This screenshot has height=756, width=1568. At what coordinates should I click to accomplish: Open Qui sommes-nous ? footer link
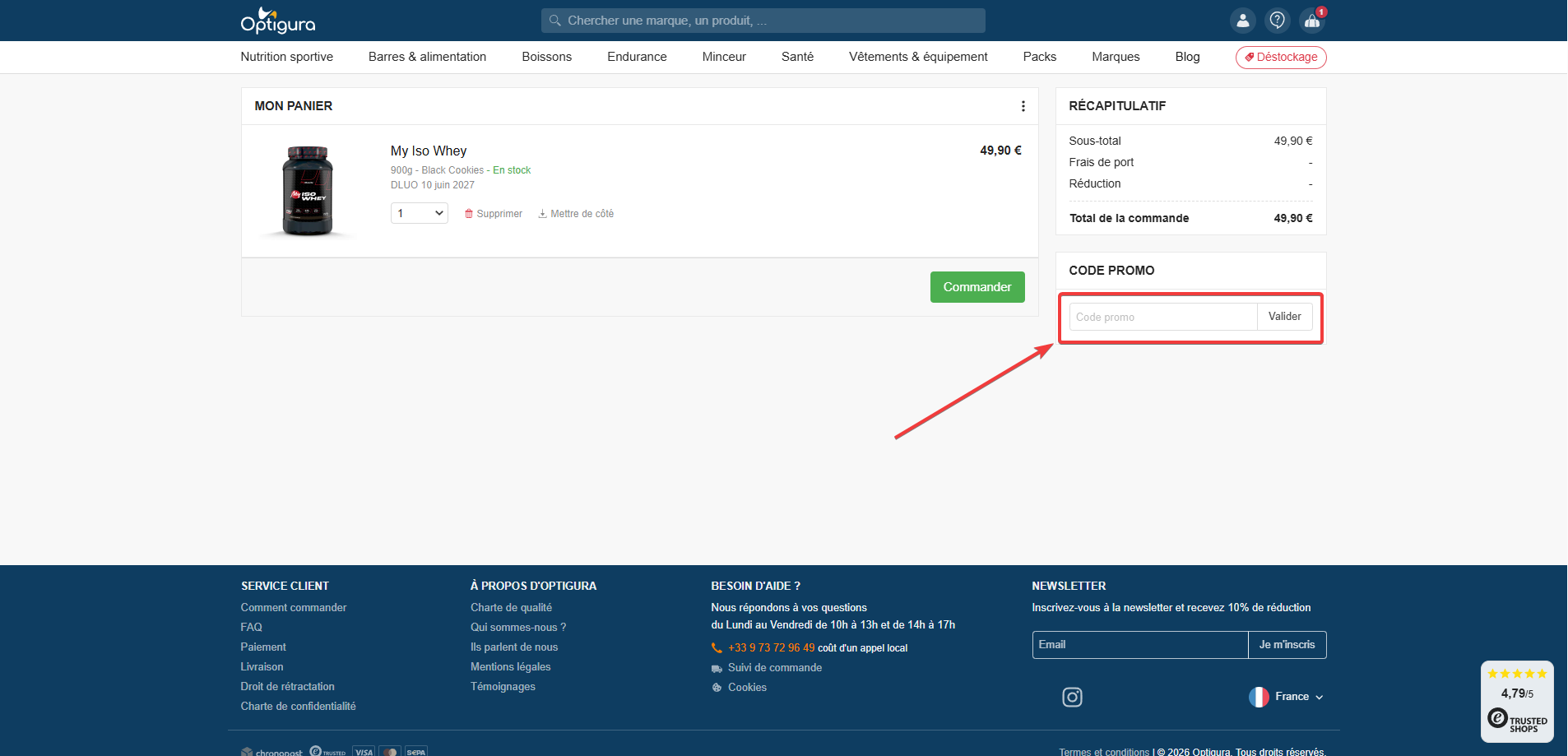tap(518, 628)
